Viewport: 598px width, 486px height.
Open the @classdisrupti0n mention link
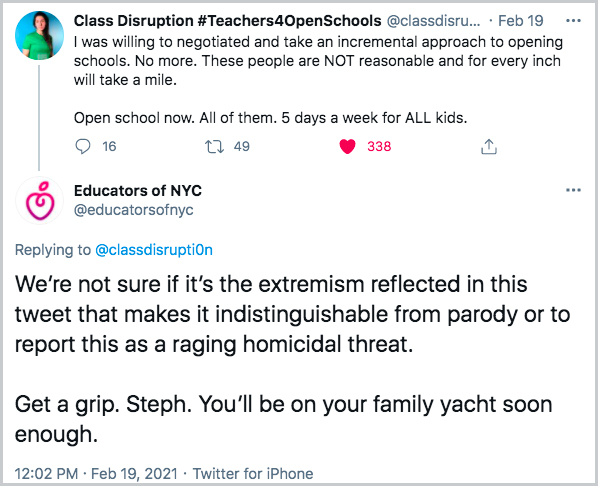pyautogui.click(x=154, y=250)
